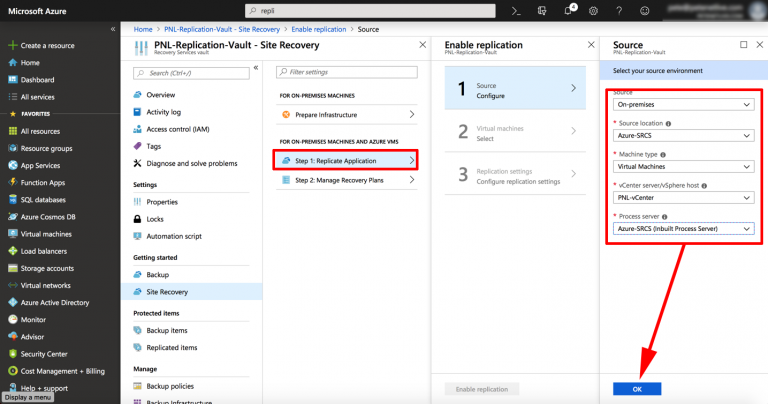Open Diagnose and solve problems
This screenshot has width=768, height=404.
click(192, 164)
